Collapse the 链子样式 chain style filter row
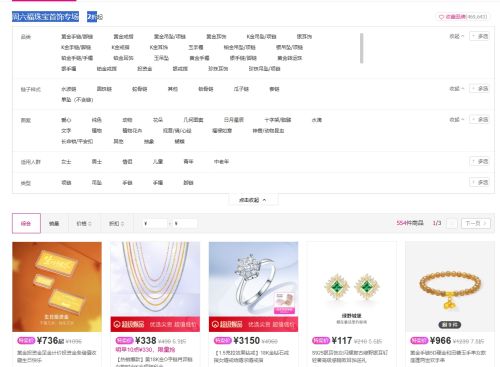 (457, 89)
